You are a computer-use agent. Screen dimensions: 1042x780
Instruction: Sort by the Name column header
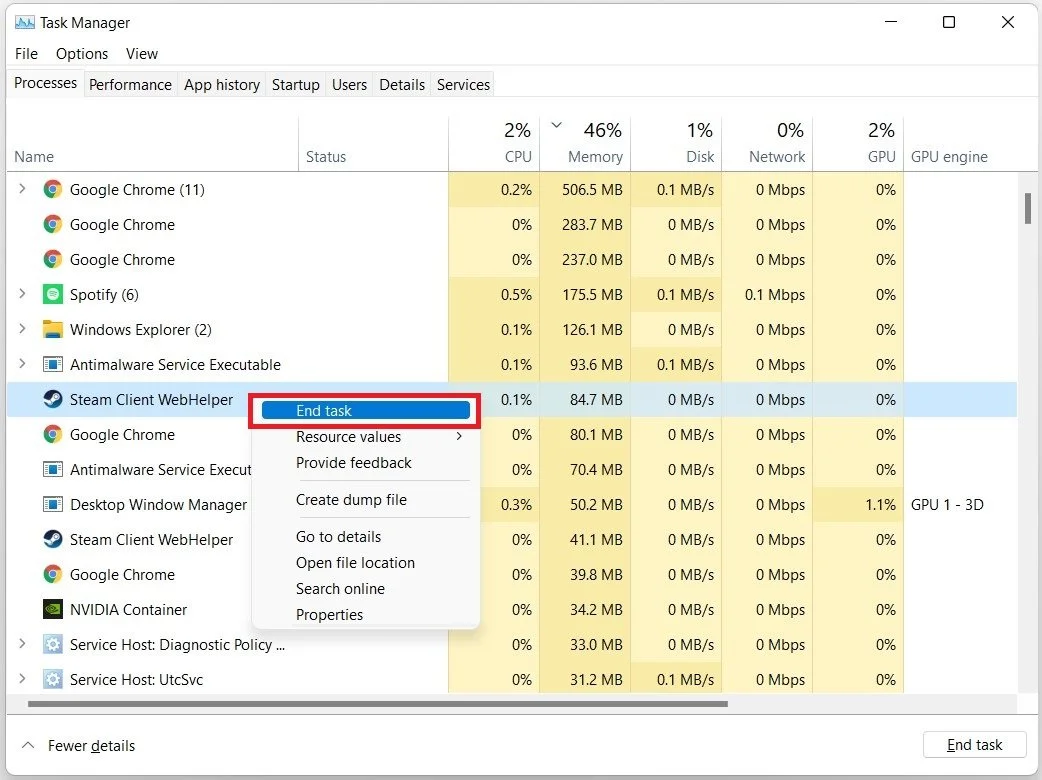click(153, 144)
